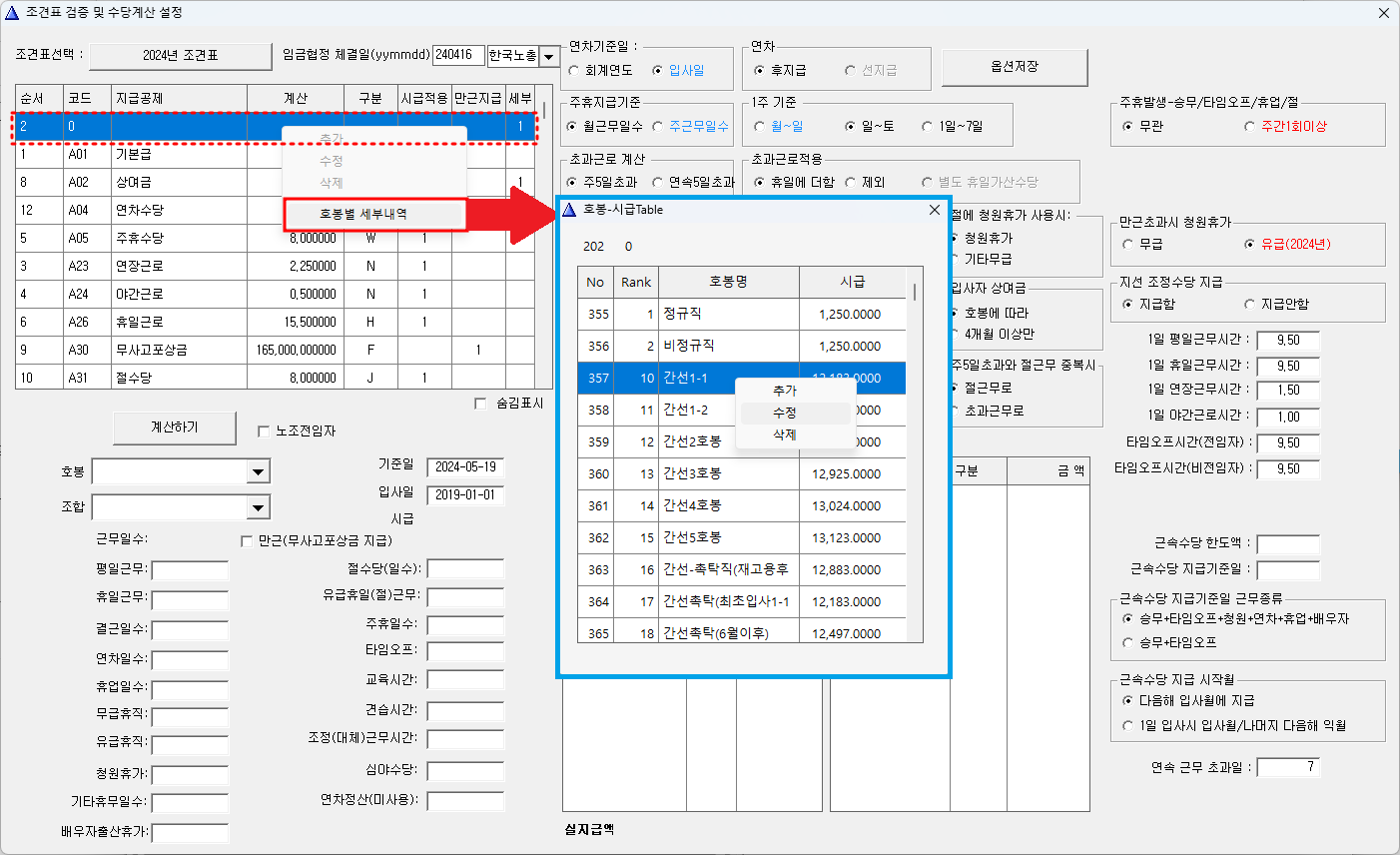Click the 시급 column header
The height and width of the screenshot is (855, 1400).
point(853,283)
